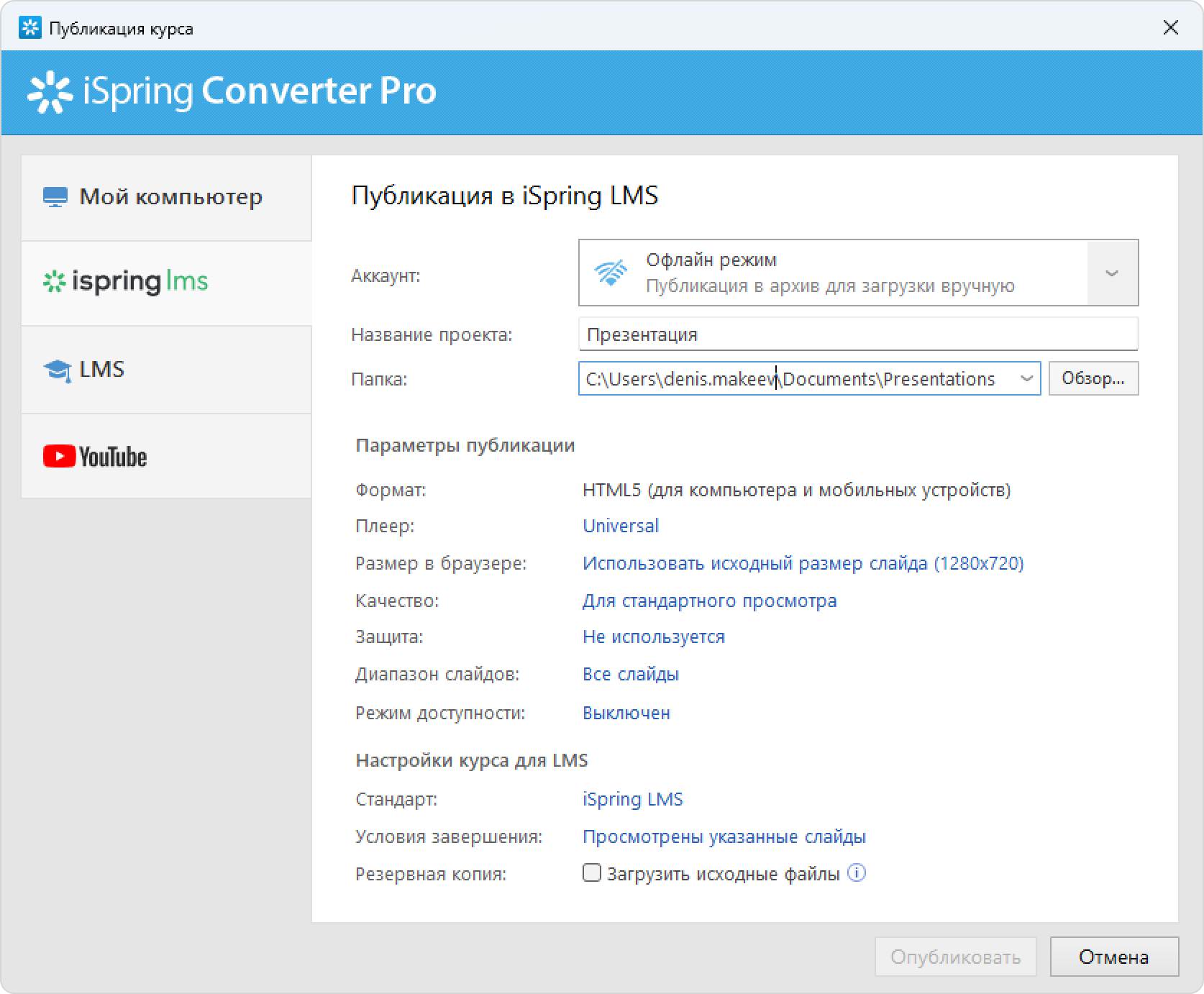Image resolution: width=1204 pixels, height=994 pixels.
Task: Open the Не используется protection link
Action: [654, 637]
